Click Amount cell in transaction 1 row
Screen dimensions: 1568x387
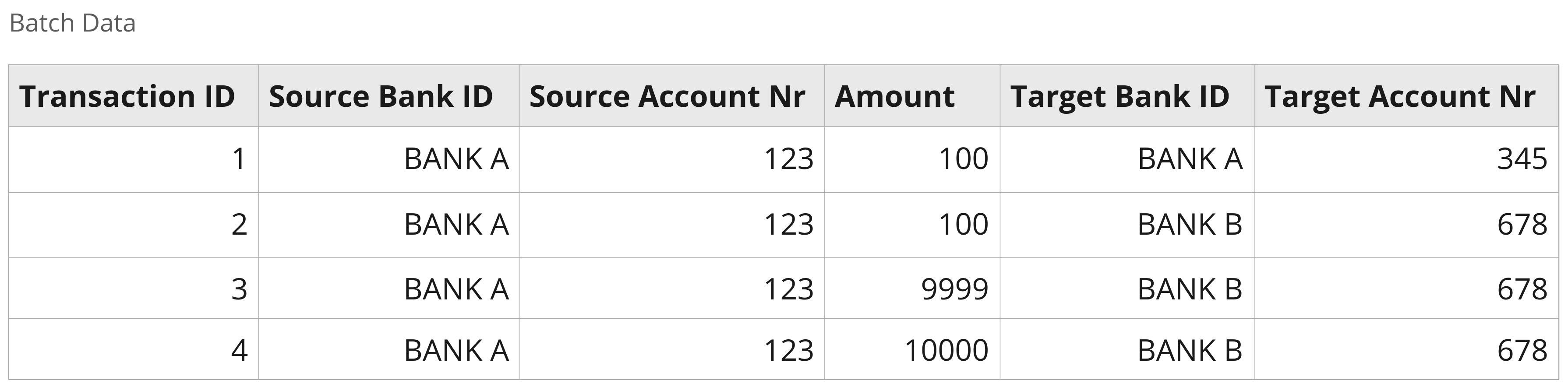[963, 159]
